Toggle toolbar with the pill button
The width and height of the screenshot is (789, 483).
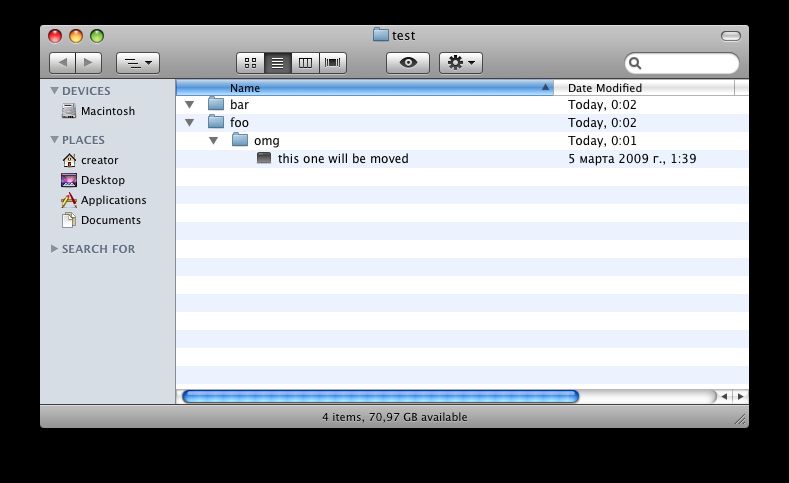click(x=731, y=36)
